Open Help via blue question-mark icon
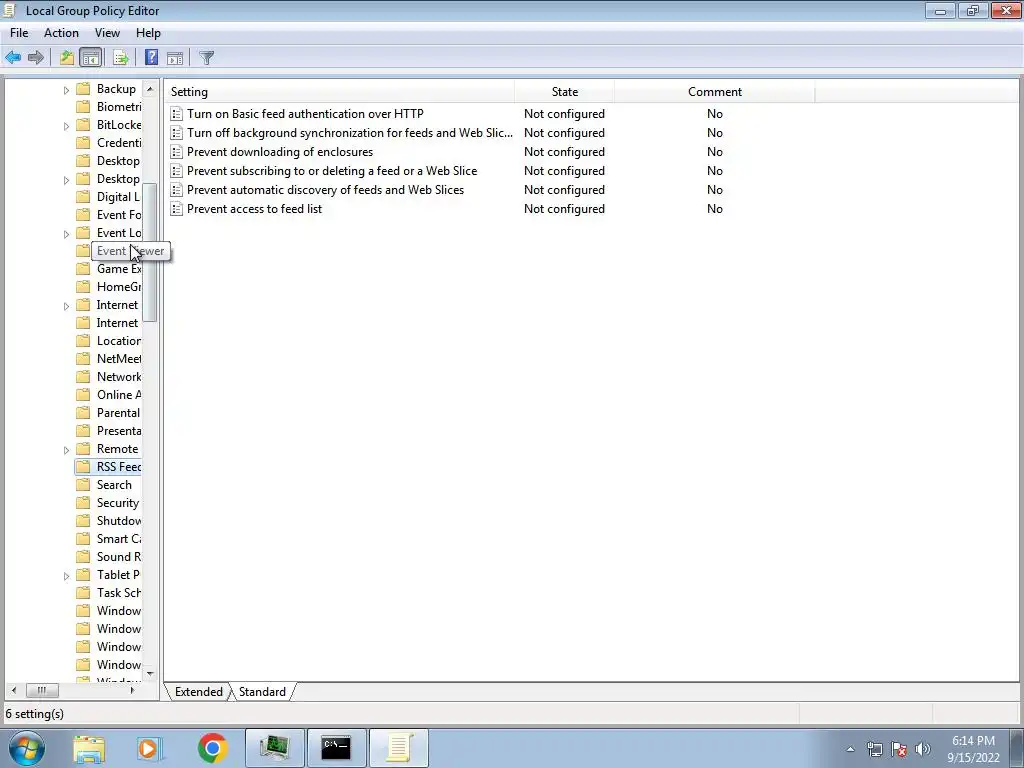The width and height of the screenshot is (1024, 768). point(151,57)
